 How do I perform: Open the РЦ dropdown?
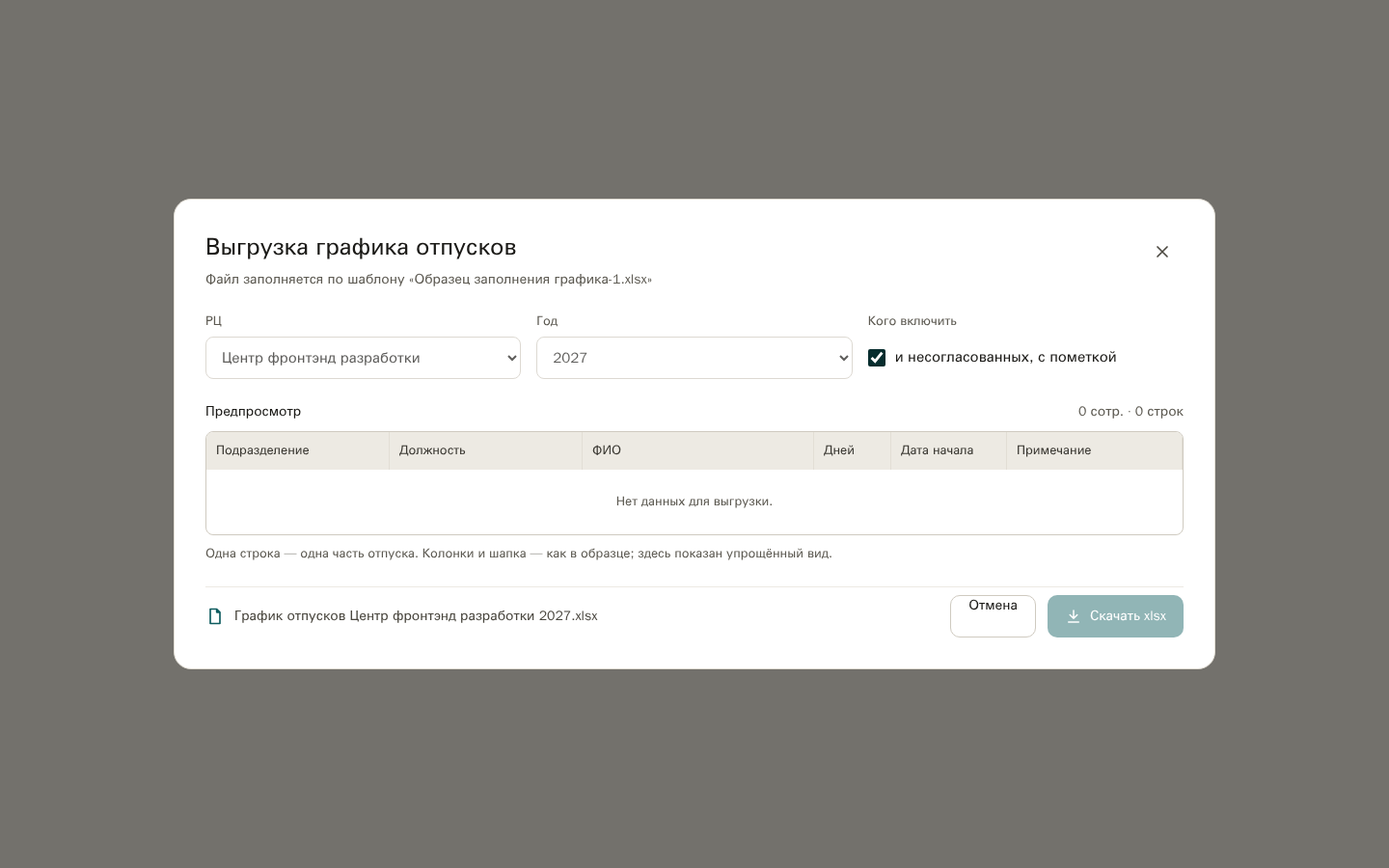point(363,358)
